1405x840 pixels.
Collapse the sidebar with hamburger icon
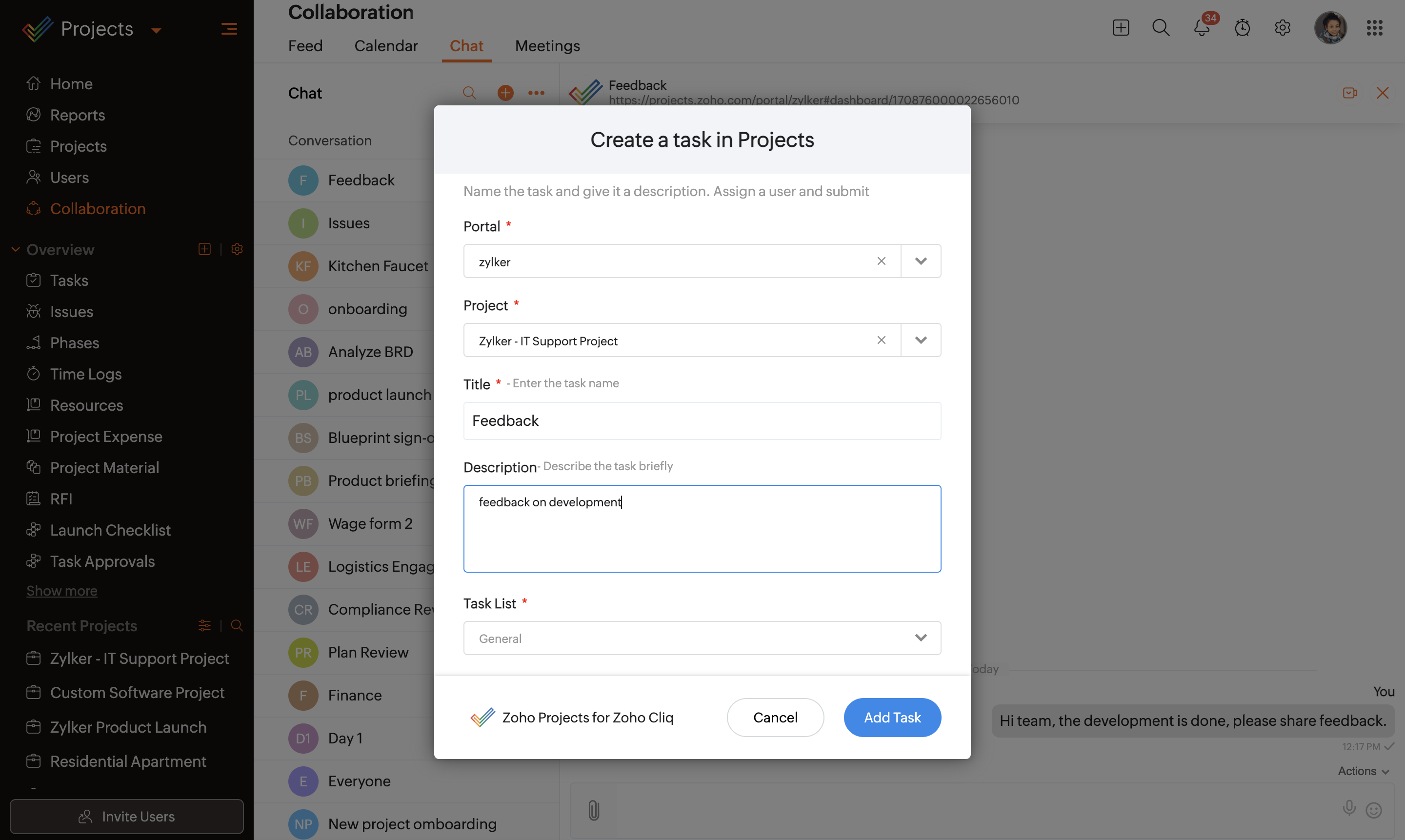coord(229,28)
